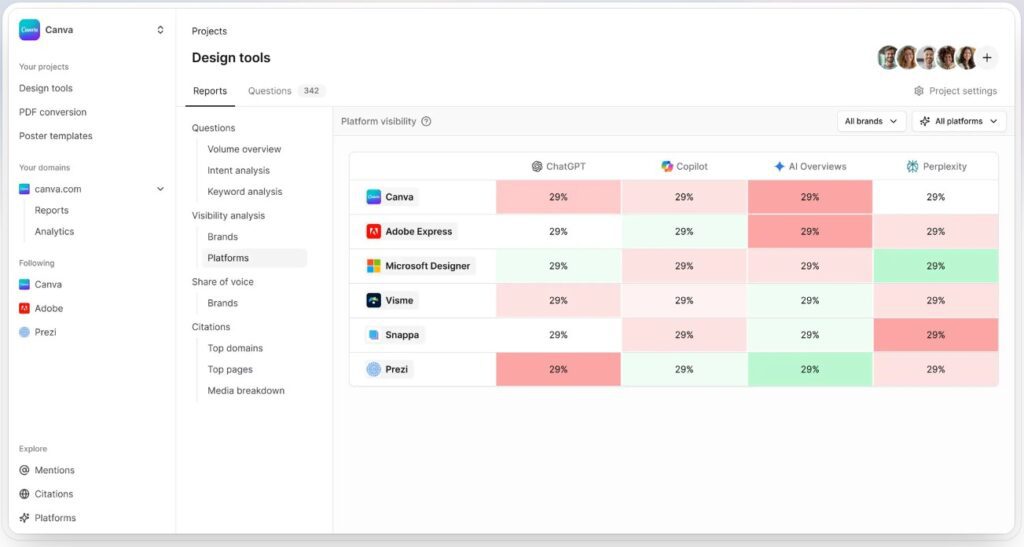This screenshot has width=1024, height=547.
Task: Open Brands under Share of voice
Action: click(x=223, y=303)
